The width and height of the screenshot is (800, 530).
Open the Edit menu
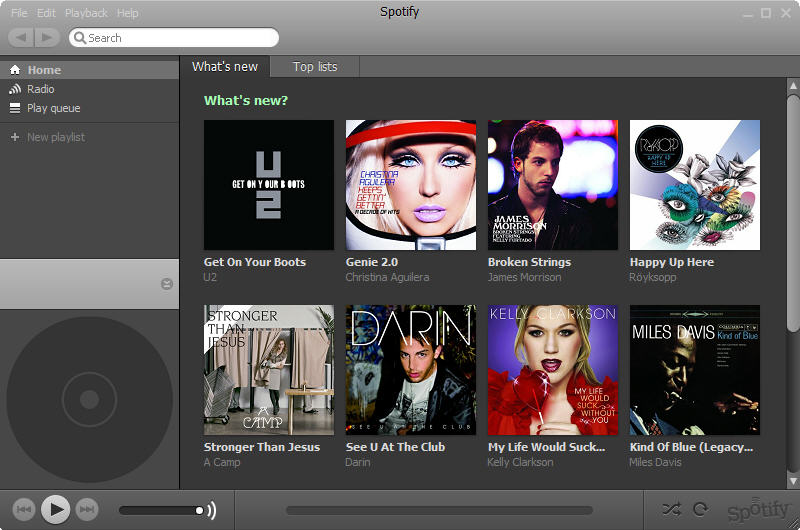pos(46,13)
